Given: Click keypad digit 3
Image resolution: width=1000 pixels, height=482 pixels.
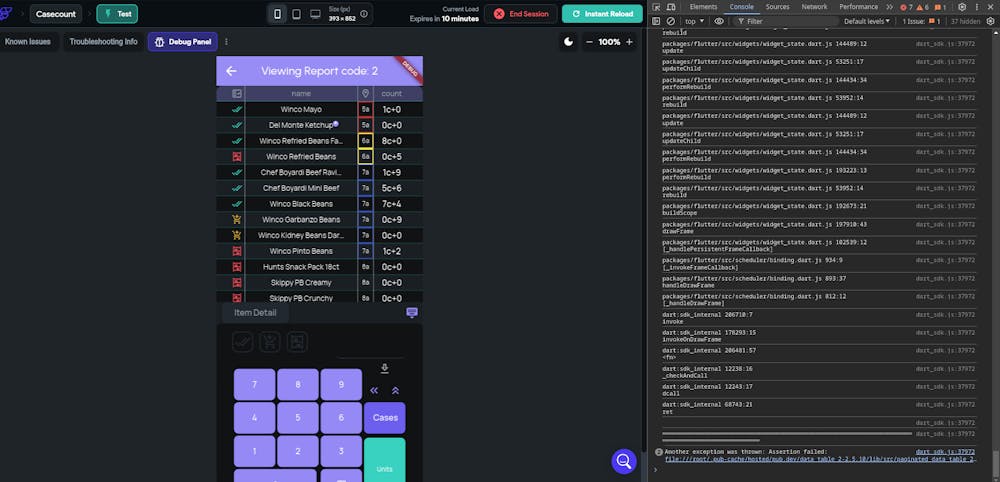Looking at the screenshot, I should 341,451.
